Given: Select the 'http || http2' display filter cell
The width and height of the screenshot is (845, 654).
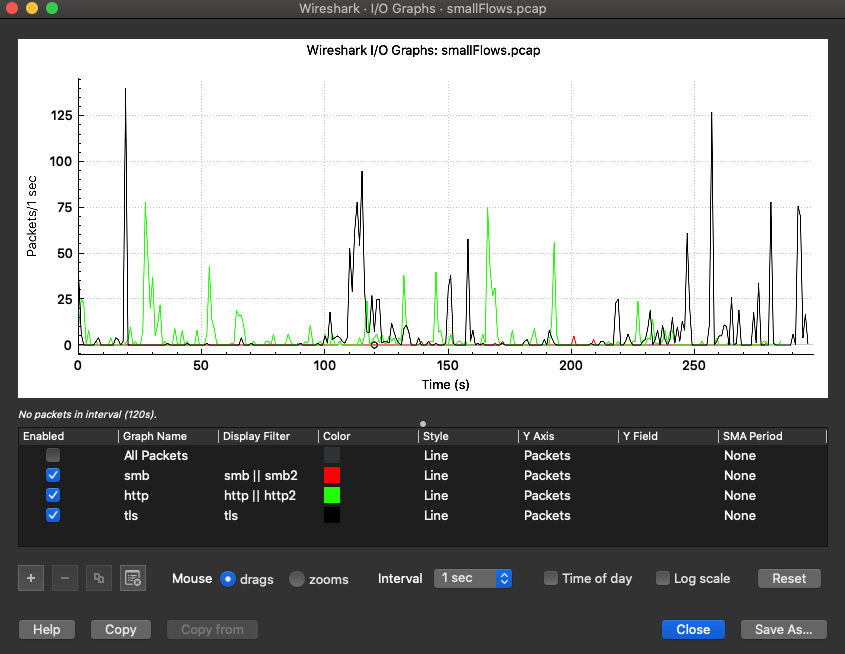Looking at the screenshot, I should point(260,496).
